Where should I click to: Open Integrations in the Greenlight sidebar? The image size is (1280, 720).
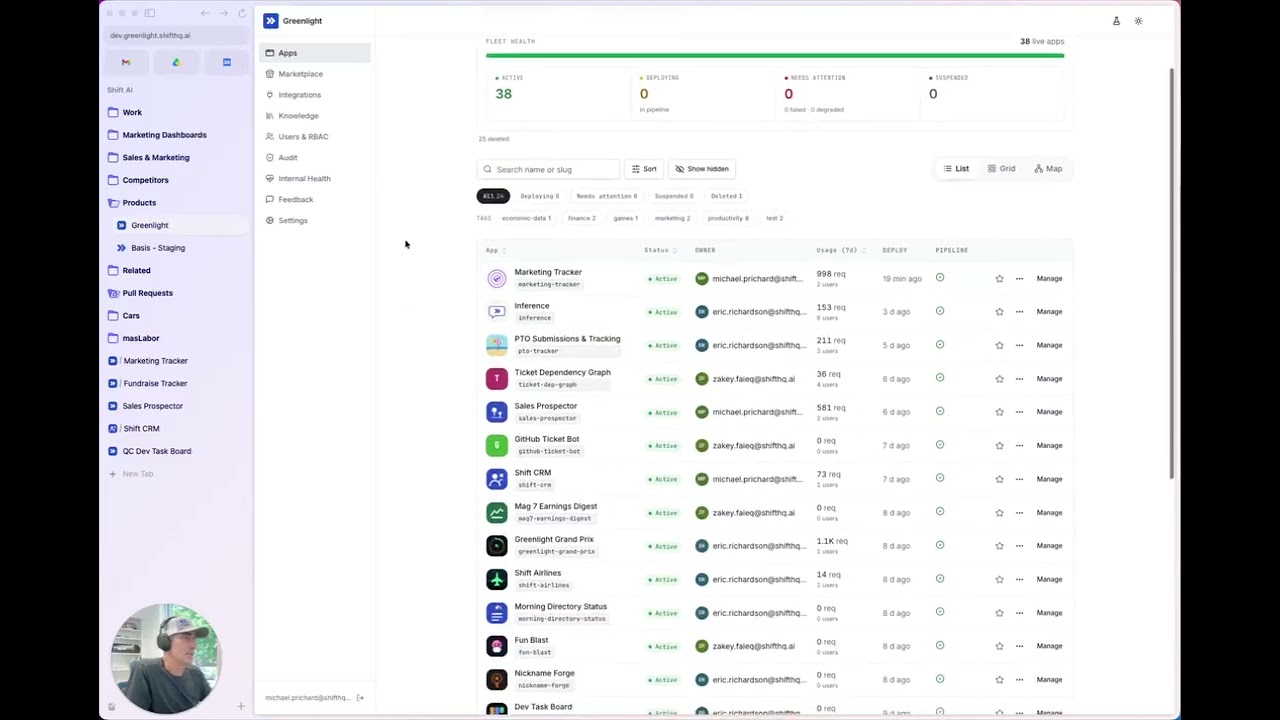click(299, 95)
